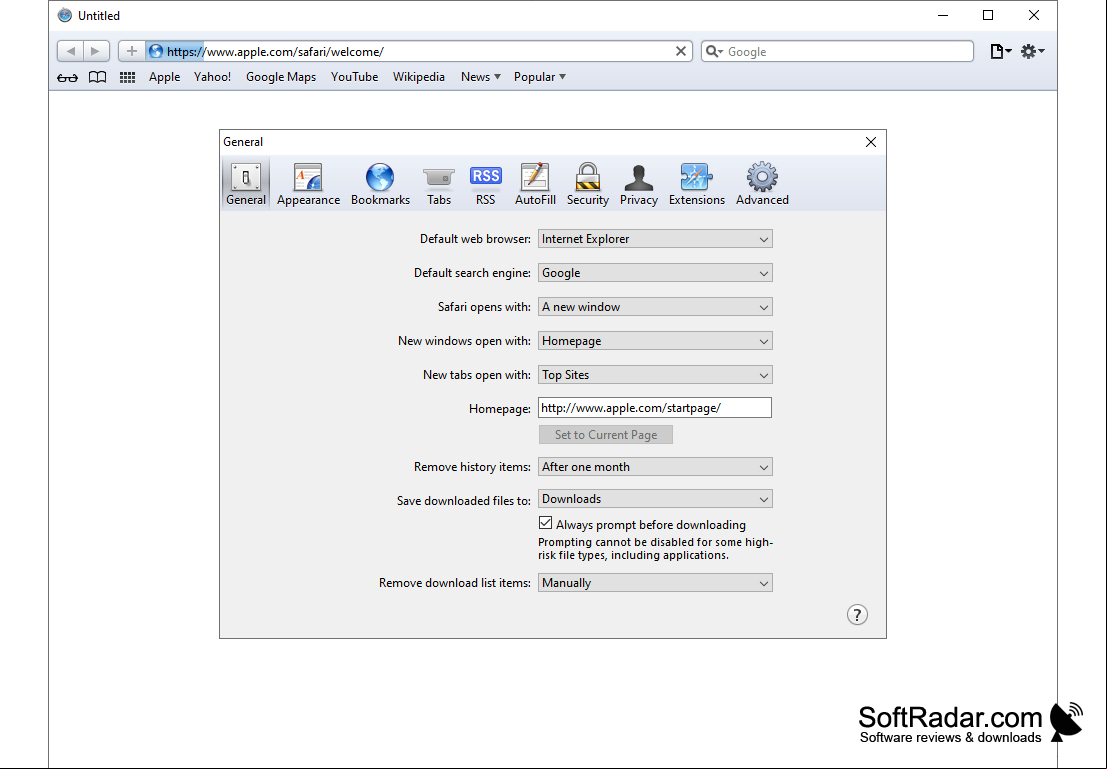This screenshot has height=769, width=1107.
Task: Expand the Popular bookmarks folder
Action: tap(540, 77)
